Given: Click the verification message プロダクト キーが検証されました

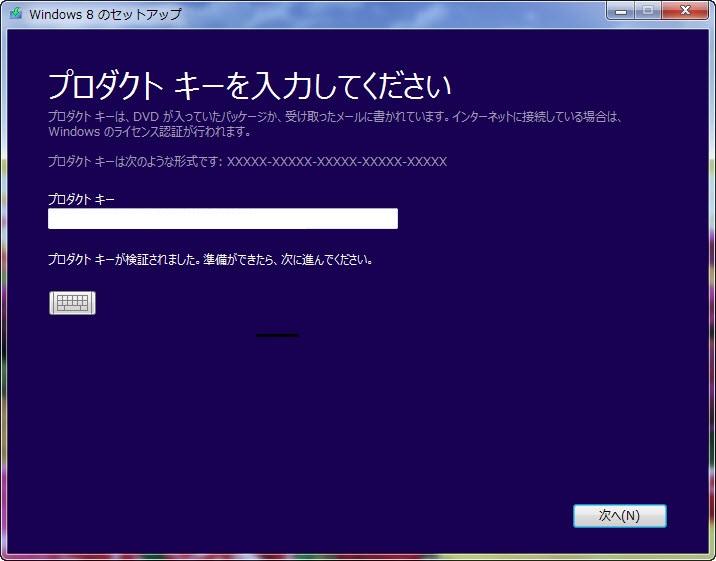Looking at the screenshot, I should 124,260.
